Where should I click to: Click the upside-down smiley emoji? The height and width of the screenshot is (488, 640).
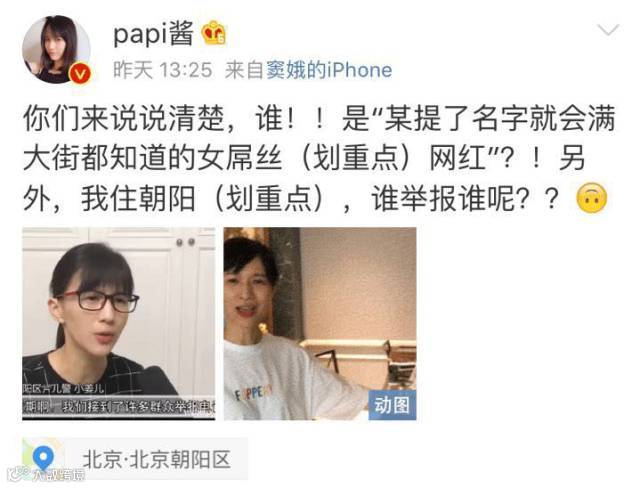(x=591, y=198)
